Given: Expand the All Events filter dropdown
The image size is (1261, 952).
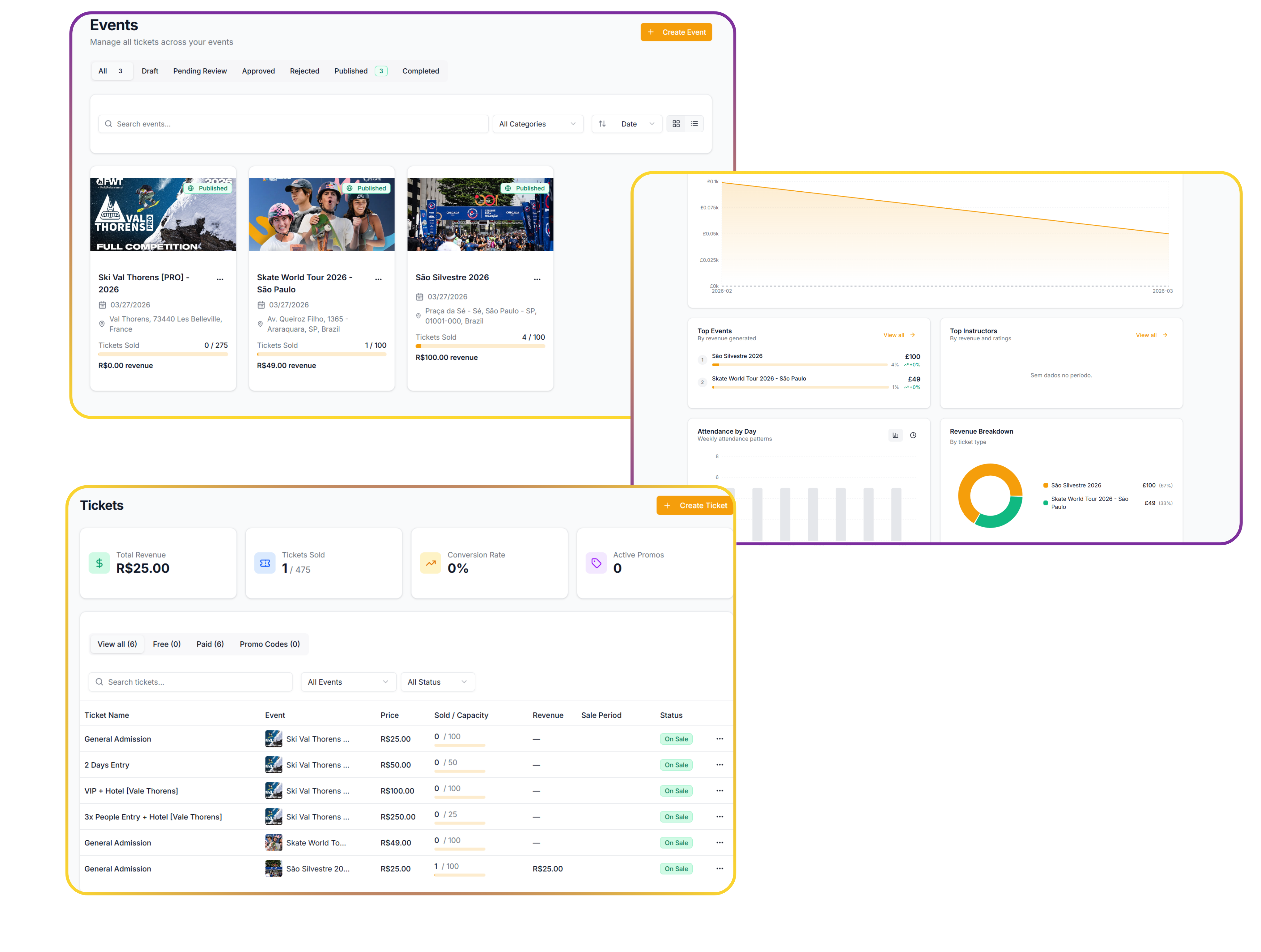Looking at the screenshot, I should [348, 682].
